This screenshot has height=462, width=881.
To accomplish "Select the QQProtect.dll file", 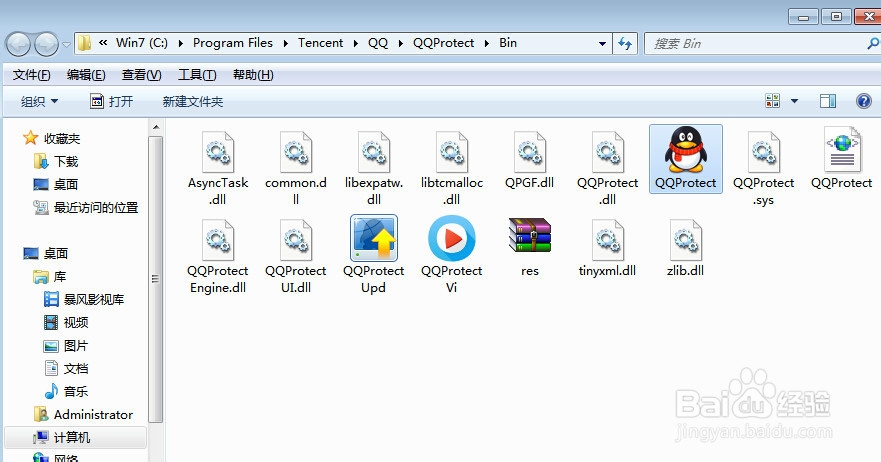I will pyautogui.click(x=607, y=168).
